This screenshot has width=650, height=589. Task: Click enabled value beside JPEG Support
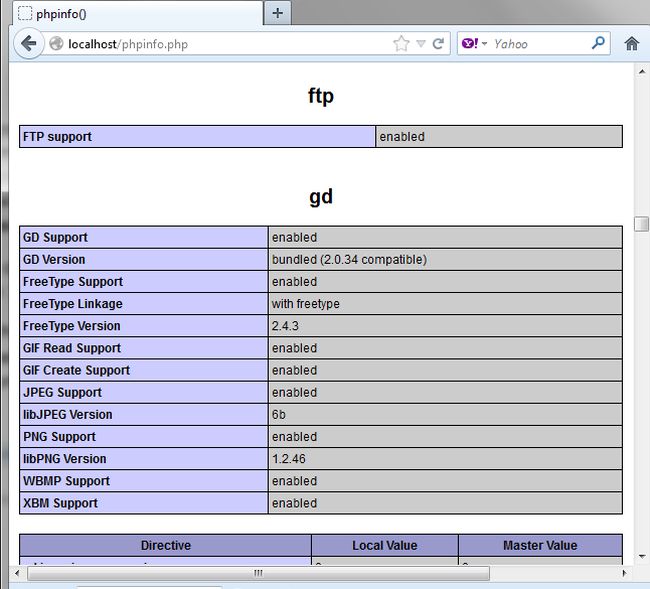(294, 393)
